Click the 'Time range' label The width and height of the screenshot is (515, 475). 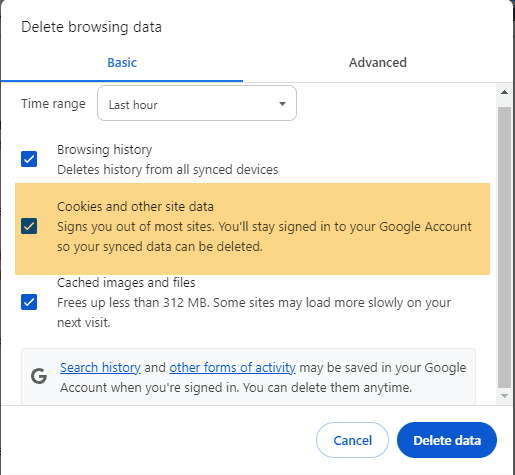click(x=53, y=104)
